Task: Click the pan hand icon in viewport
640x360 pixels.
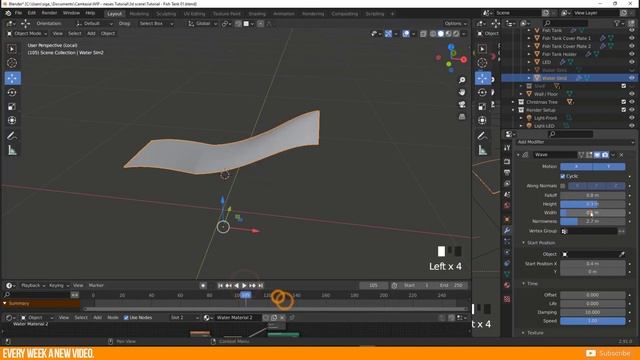Action: pos(462,92)
